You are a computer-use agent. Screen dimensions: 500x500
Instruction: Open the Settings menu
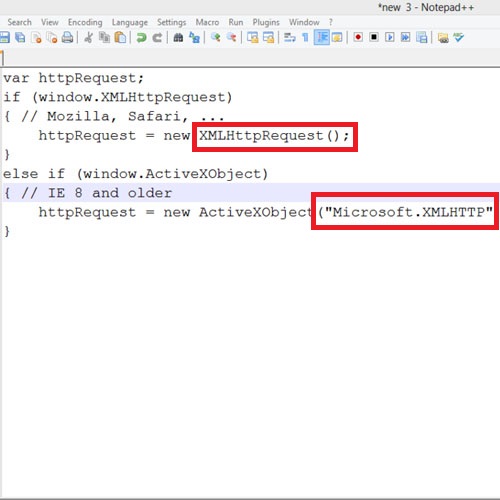172,22
